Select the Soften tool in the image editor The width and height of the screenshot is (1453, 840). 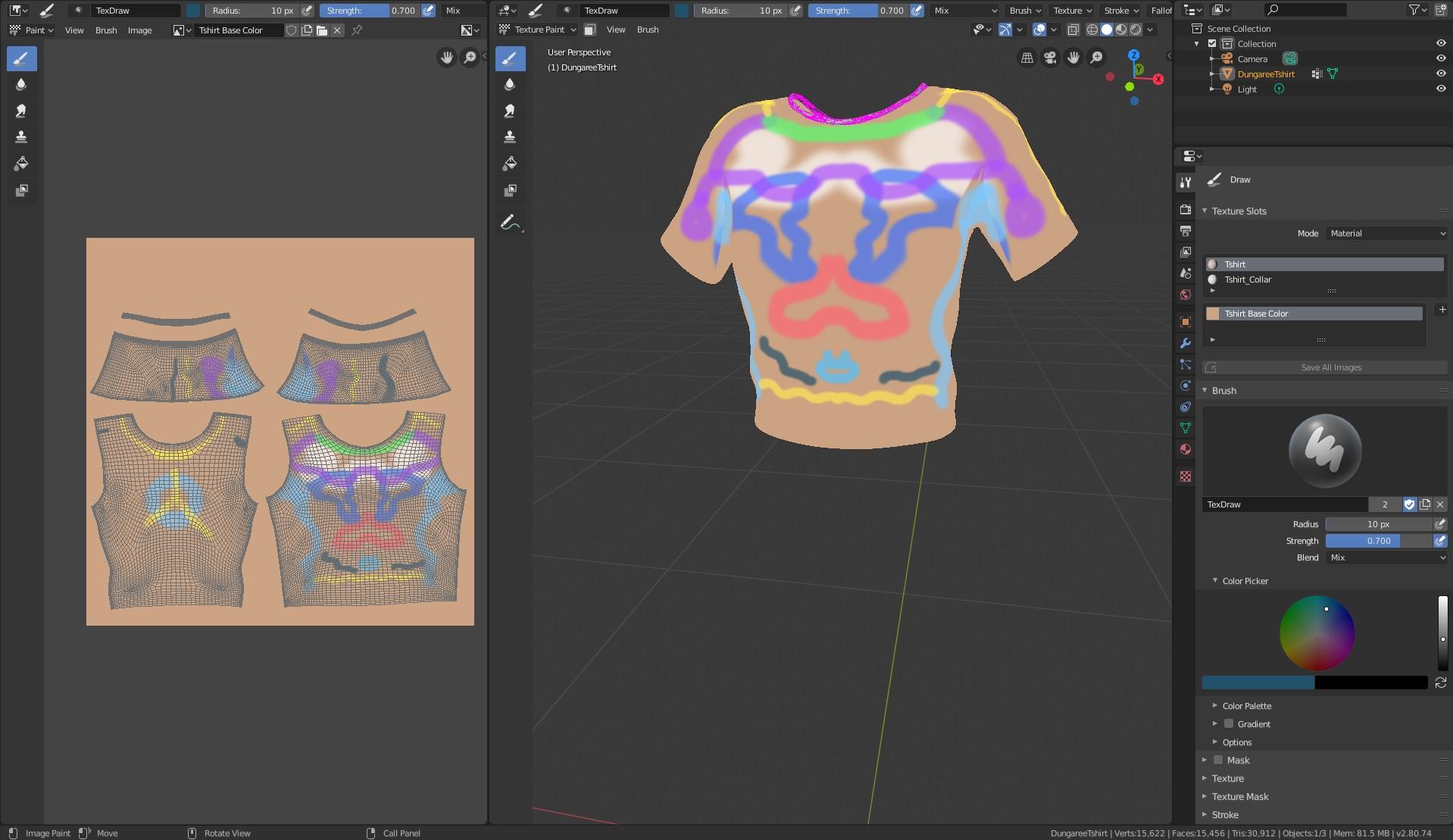coord(21,85)
